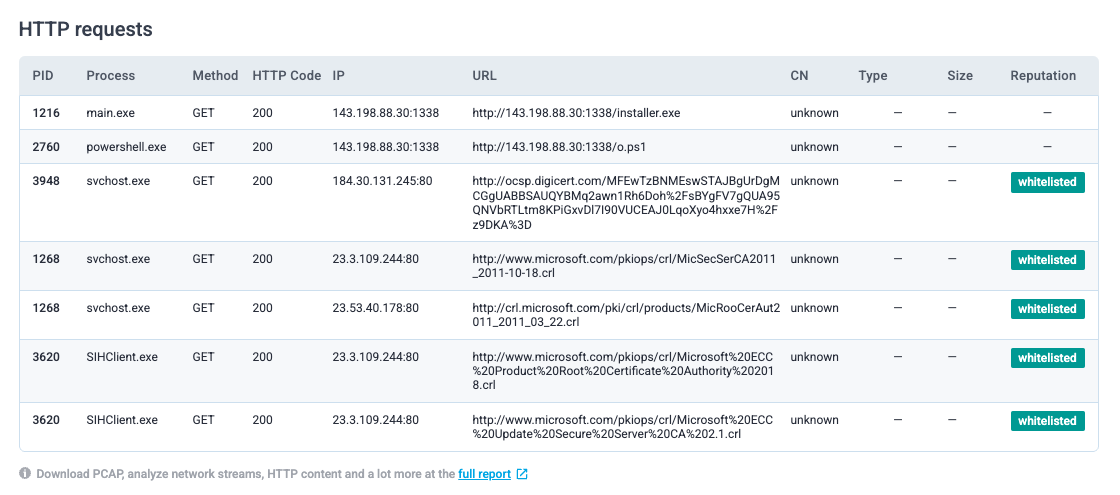The width and height of the screenshot is (1120, 495).
Task: Click whitelisted badge for ECC Product Root row
Action: [1047, 358]
